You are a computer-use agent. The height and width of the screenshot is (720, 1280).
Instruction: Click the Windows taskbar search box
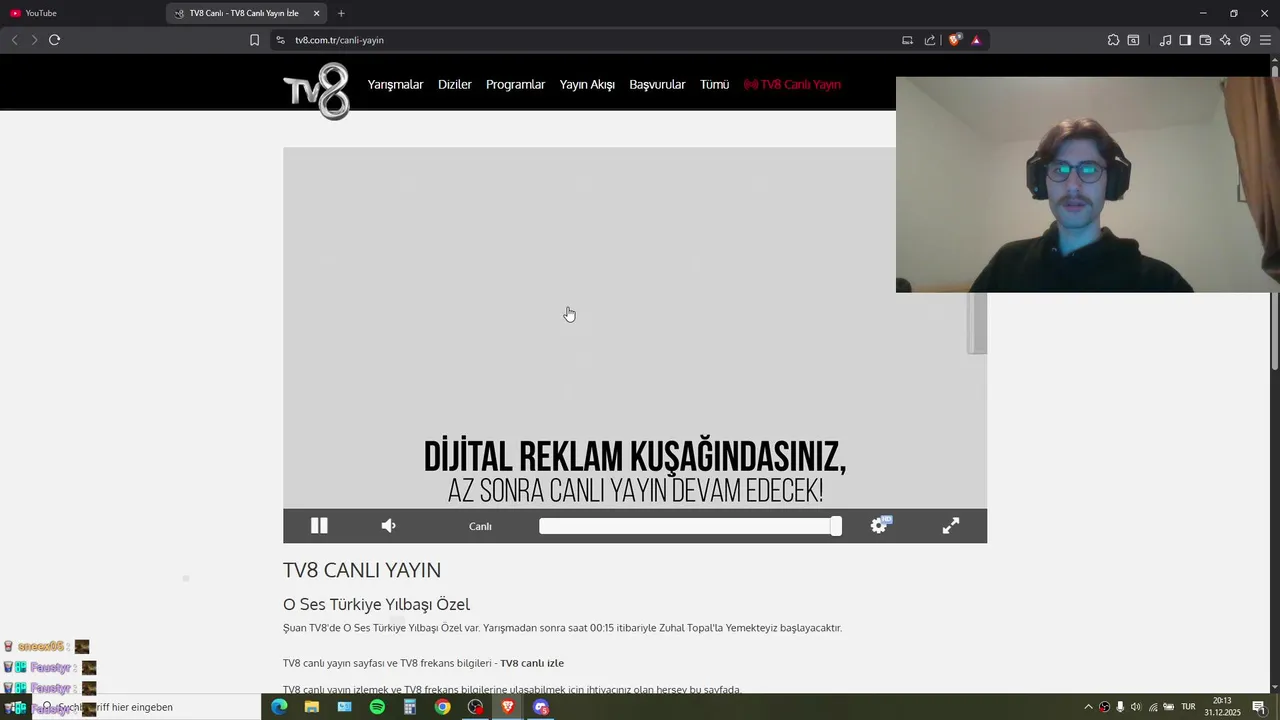[146, 707]
